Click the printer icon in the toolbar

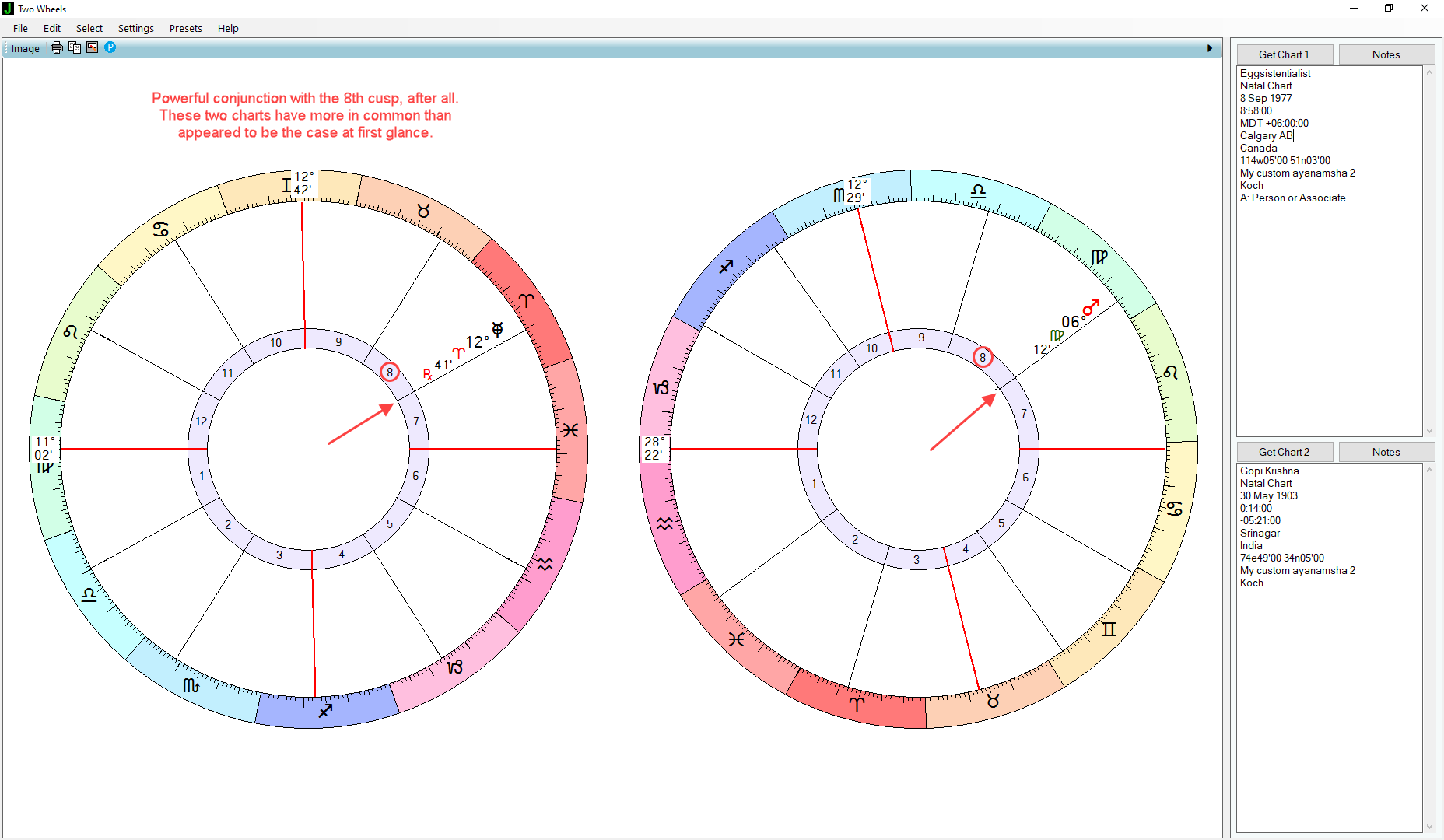pyautogui.click(x=57, y=47)
